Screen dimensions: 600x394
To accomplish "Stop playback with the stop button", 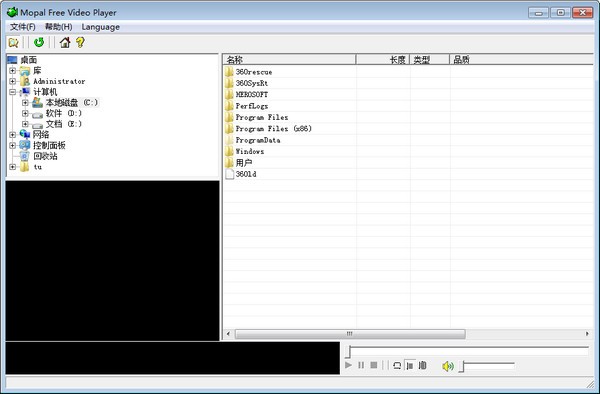I will click(374, 365).
